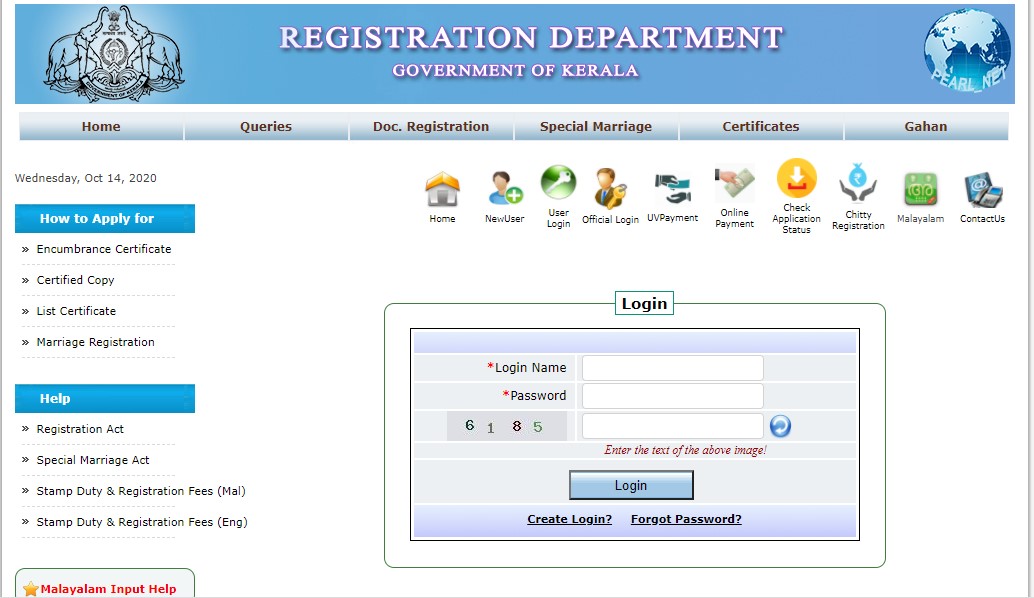
Task: Open Official Login via its icon
Action: click(x=609, y=190)
